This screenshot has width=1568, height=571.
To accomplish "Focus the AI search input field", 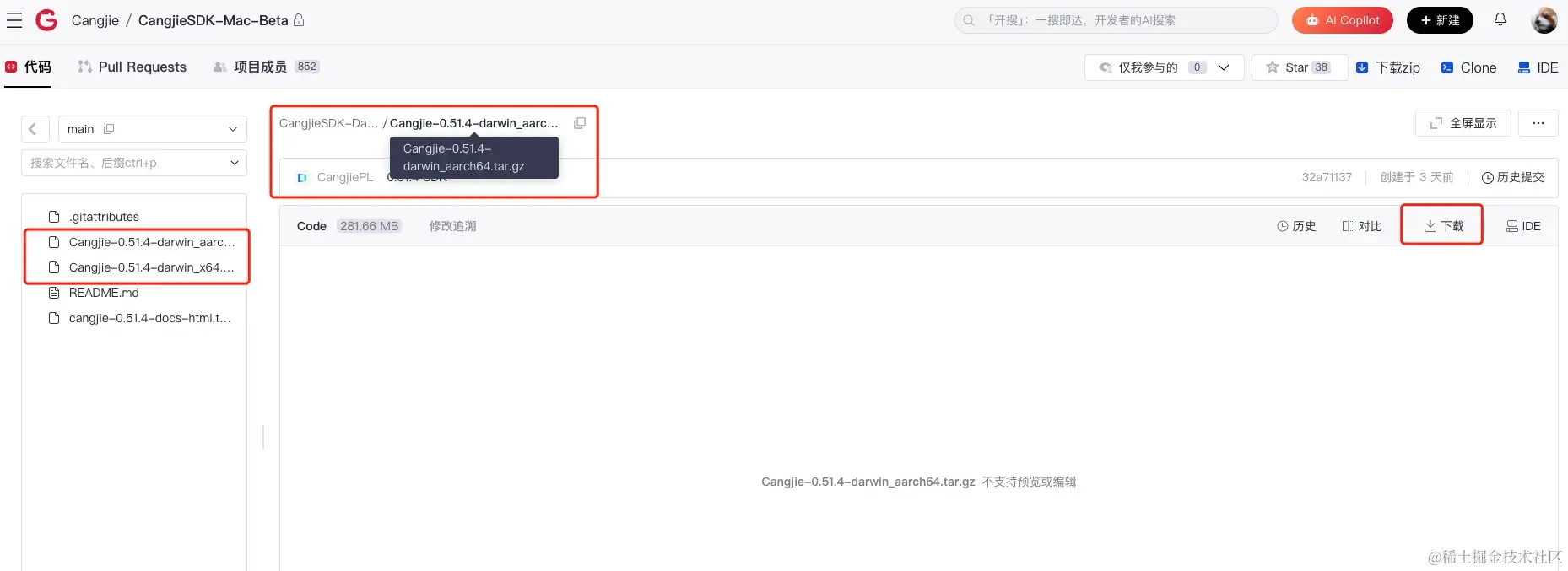I will [x=1116, y=20].
